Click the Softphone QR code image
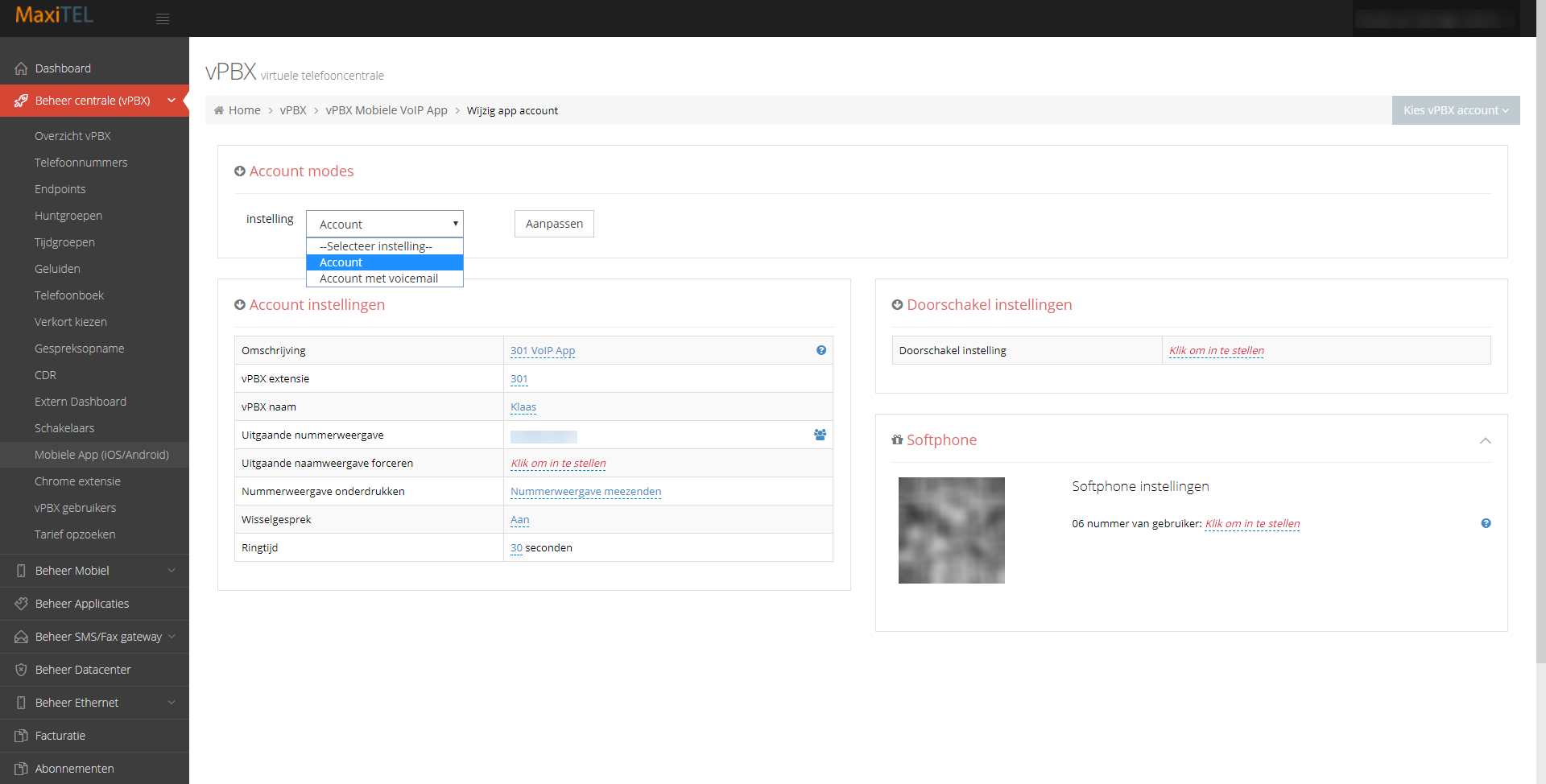This screenshot has height=784, width=1546. [x=951, y=530]
